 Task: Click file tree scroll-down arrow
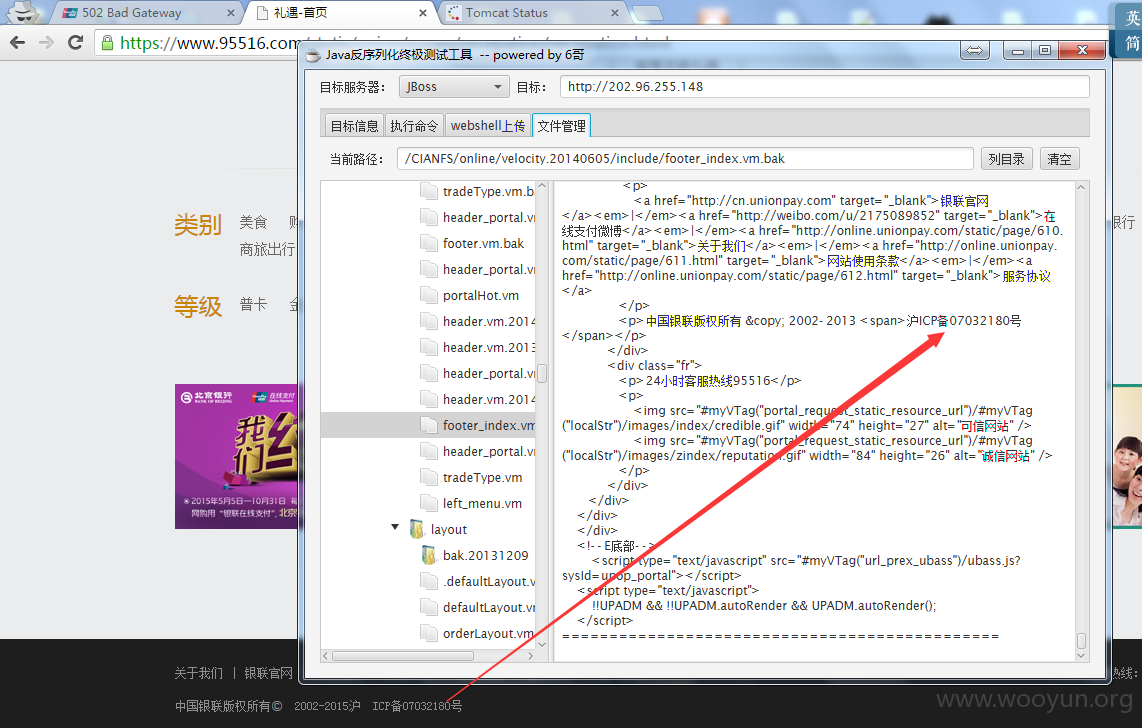pos(542,644)
